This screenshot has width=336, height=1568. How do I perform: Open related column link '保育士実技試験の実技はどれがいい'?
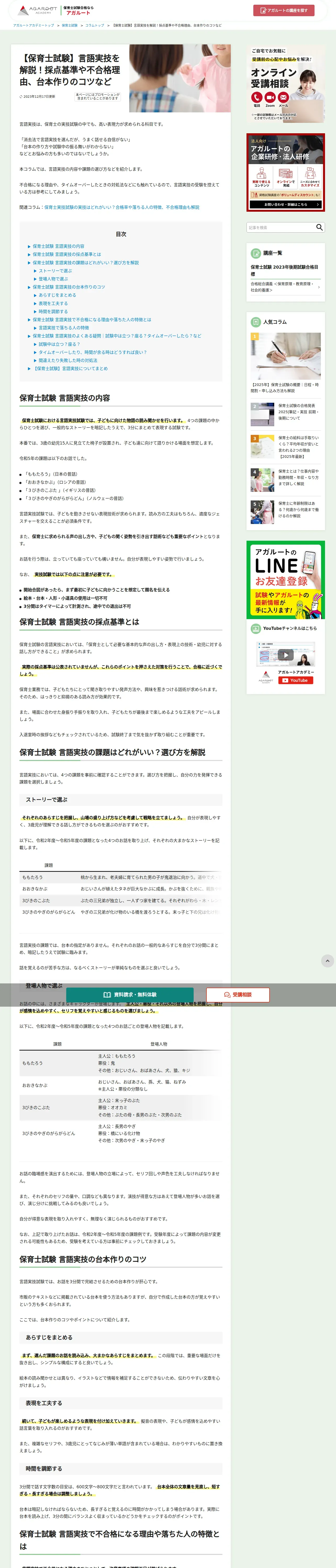point(122,207)
